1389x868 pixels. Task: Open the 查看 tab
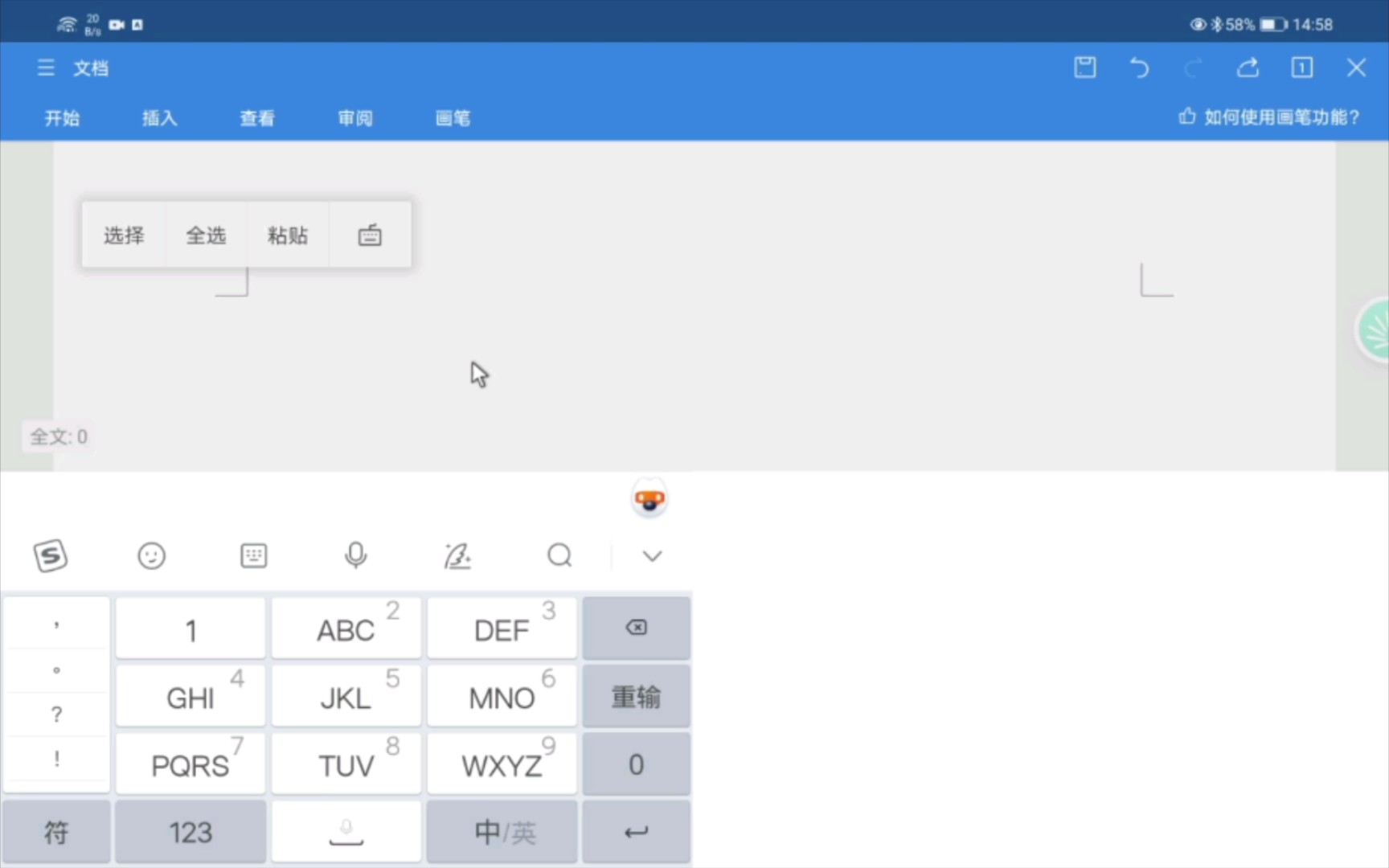coord(257,118)
